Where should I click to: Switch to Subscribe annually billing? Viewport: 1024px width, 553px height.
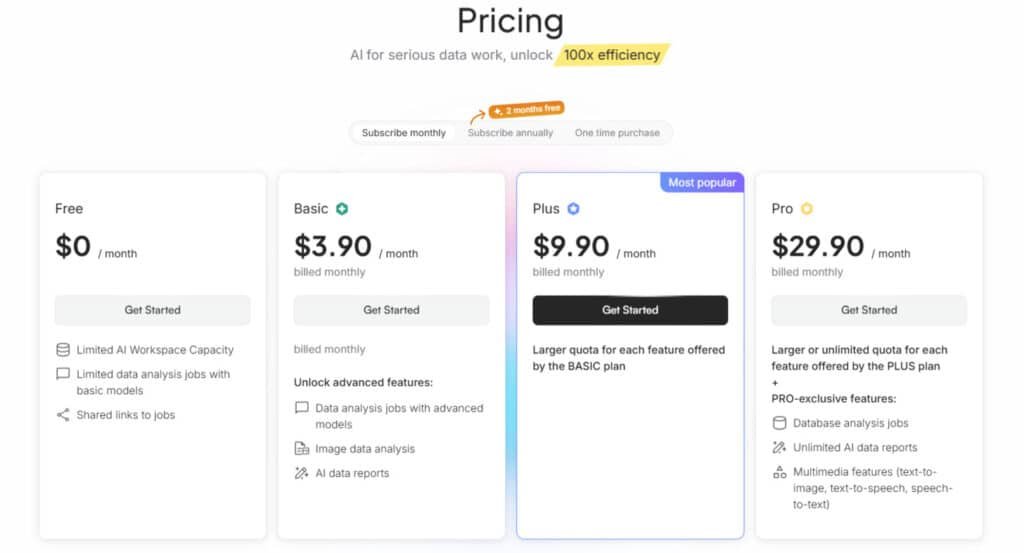click(x=510, y=133)
